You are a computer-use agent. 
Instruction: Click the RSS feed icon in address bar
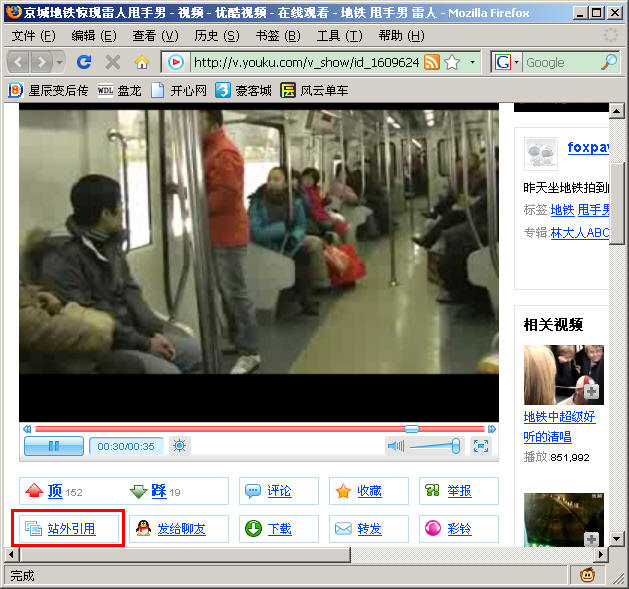point(432,62)
